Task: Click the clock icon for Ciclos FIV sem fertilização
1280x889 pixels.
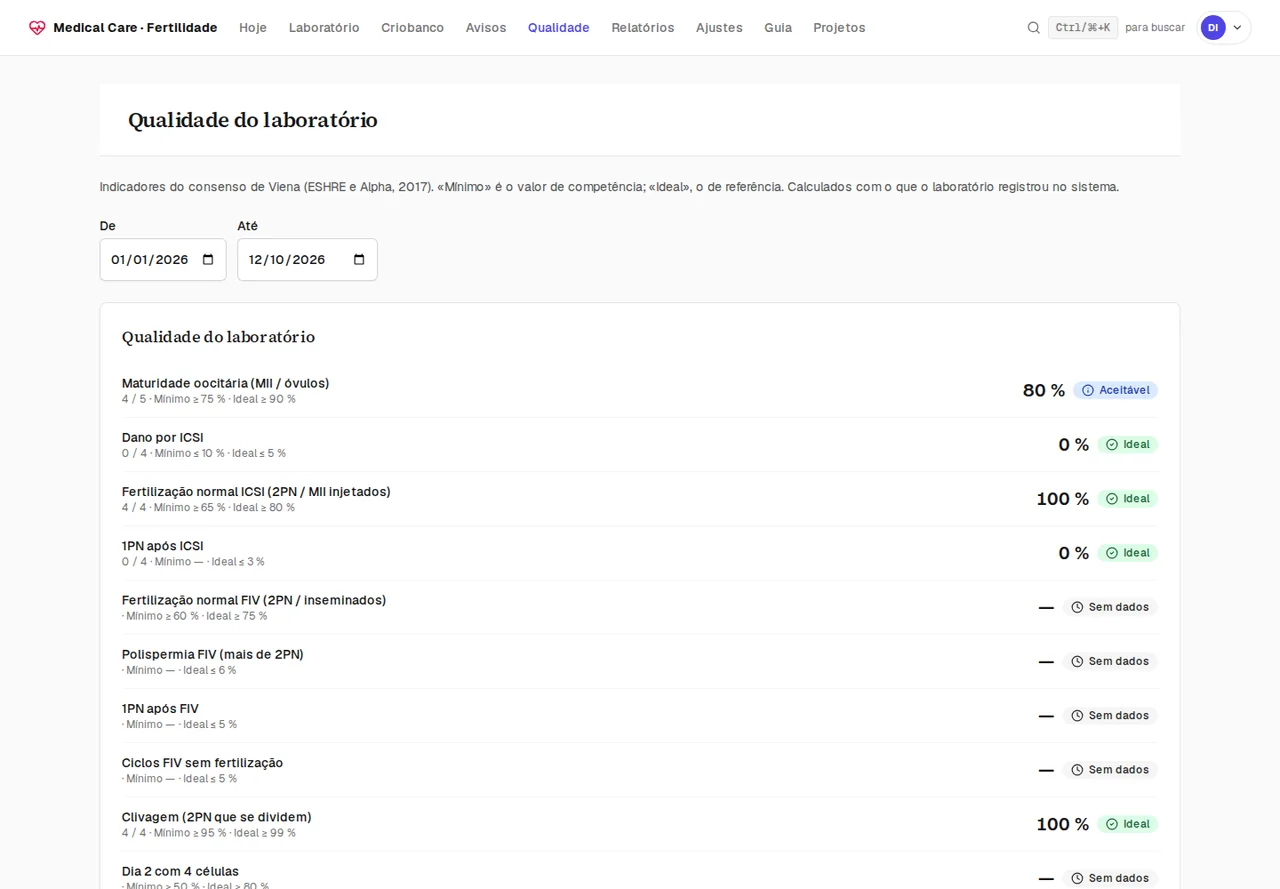Action: [1077, 770]
